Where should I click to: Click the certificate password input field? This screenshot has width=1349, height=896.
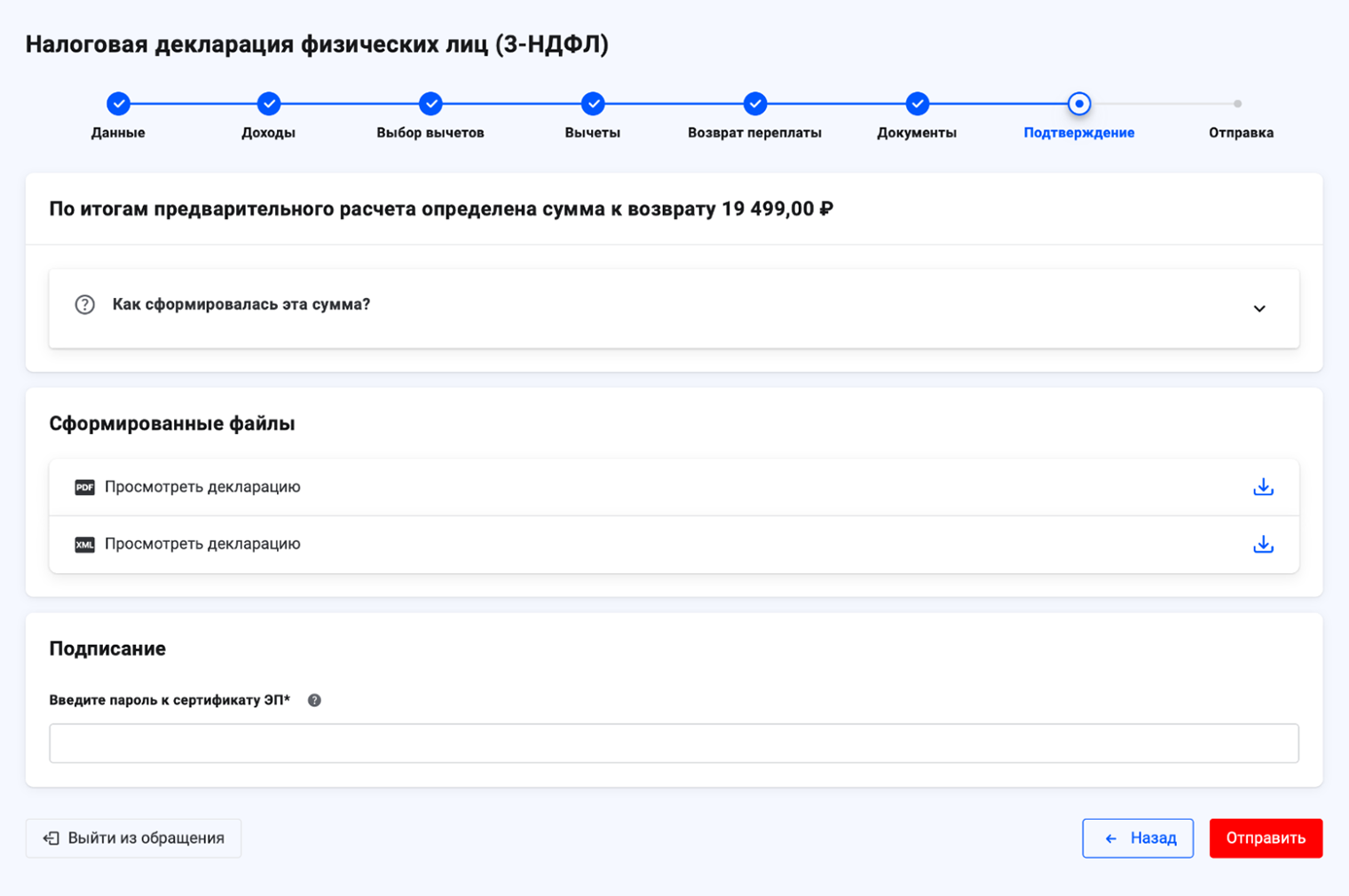click(674, 743)
